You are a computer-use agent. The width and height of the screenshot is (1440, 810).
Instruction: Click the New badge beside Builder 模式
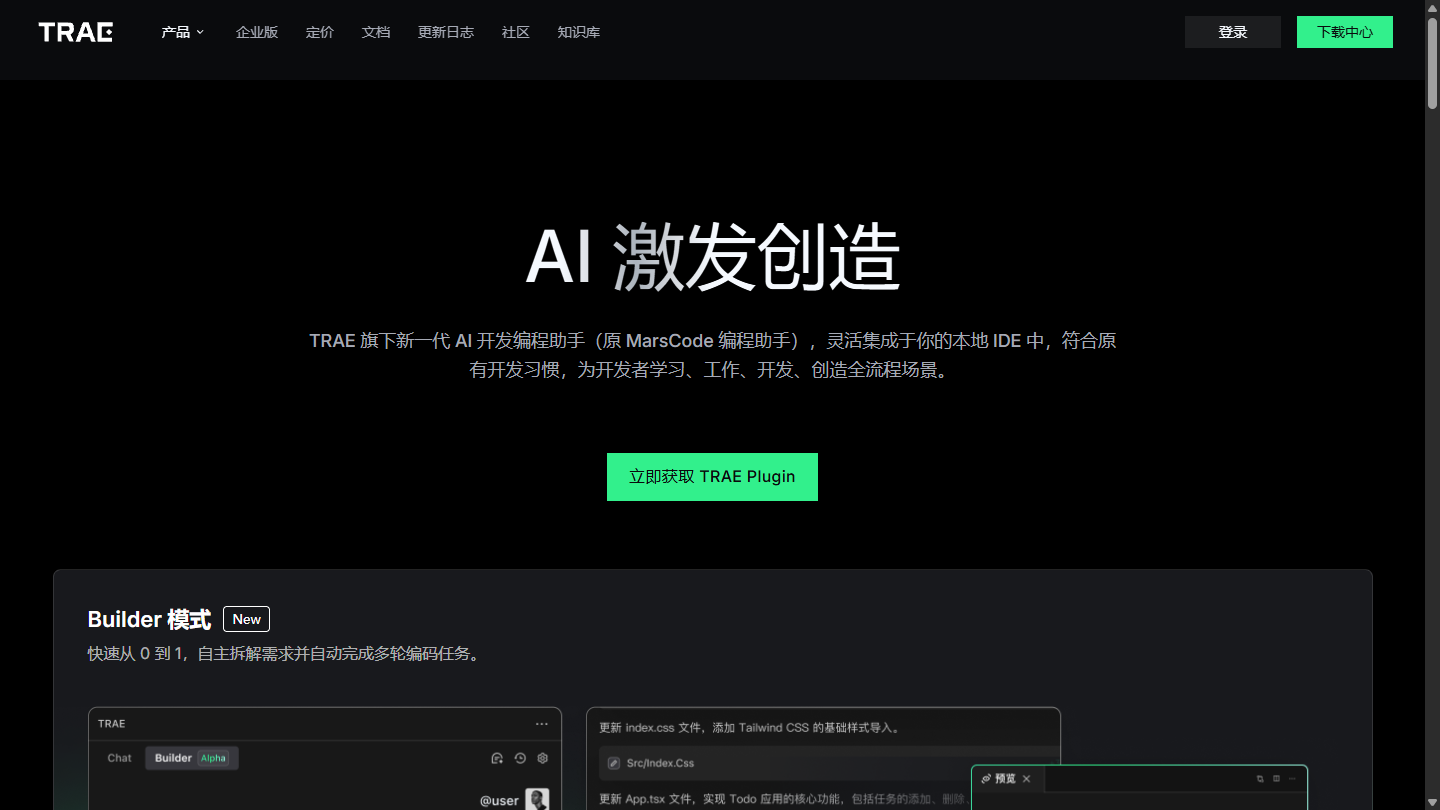tap(247, 619)
